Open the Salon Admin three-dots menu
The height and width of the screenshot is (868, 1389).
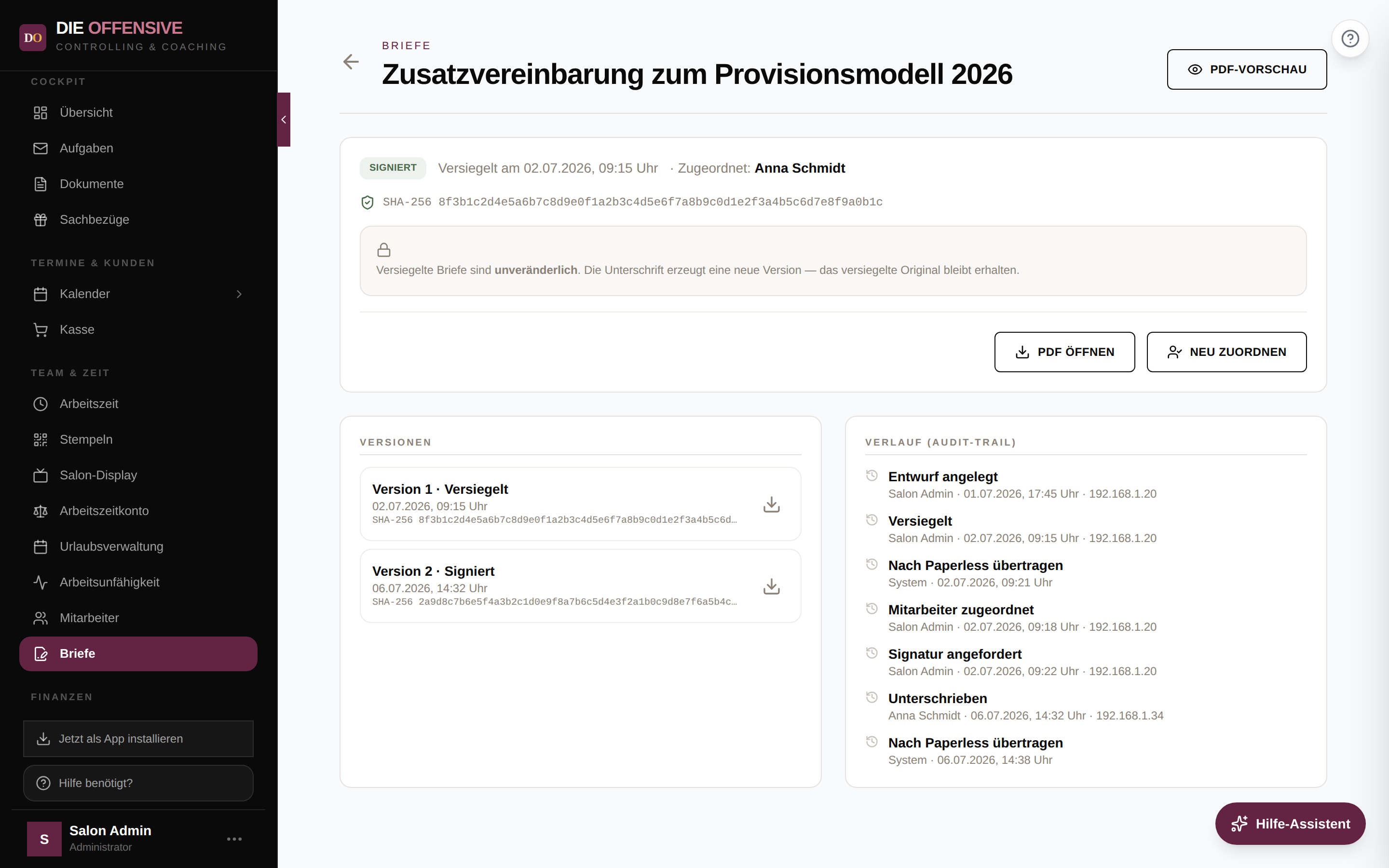(234, 839)
